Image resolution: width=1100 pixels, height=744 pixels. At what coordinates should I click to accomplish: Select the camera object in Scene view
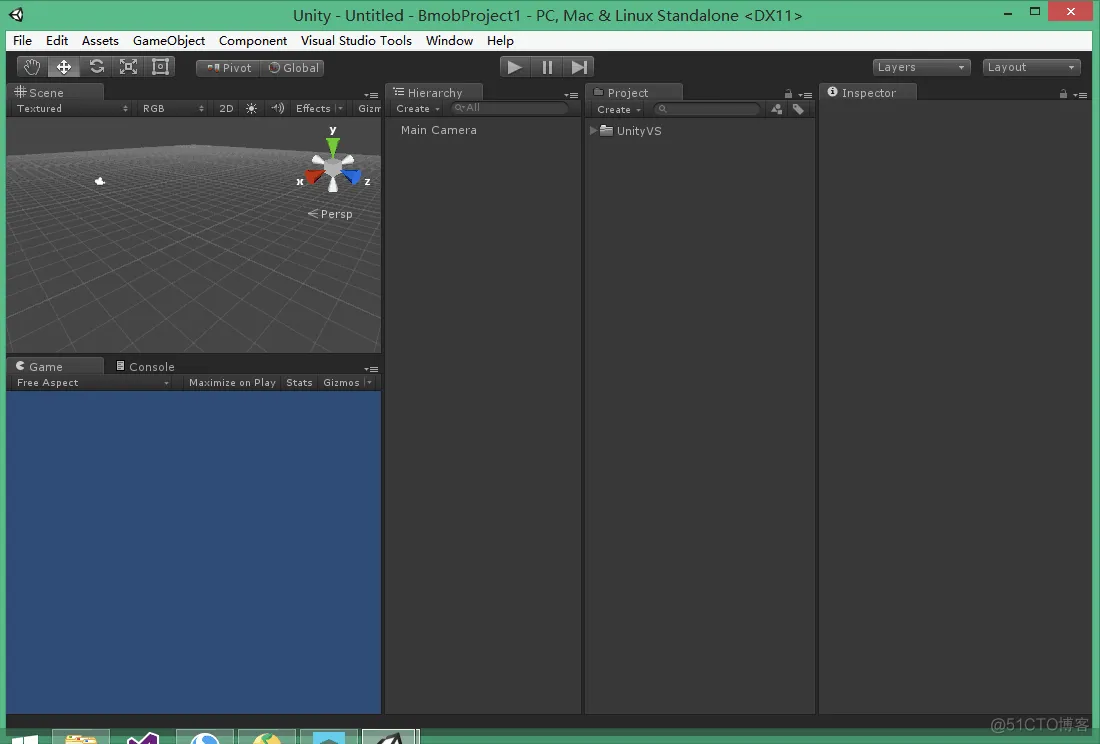100,181
